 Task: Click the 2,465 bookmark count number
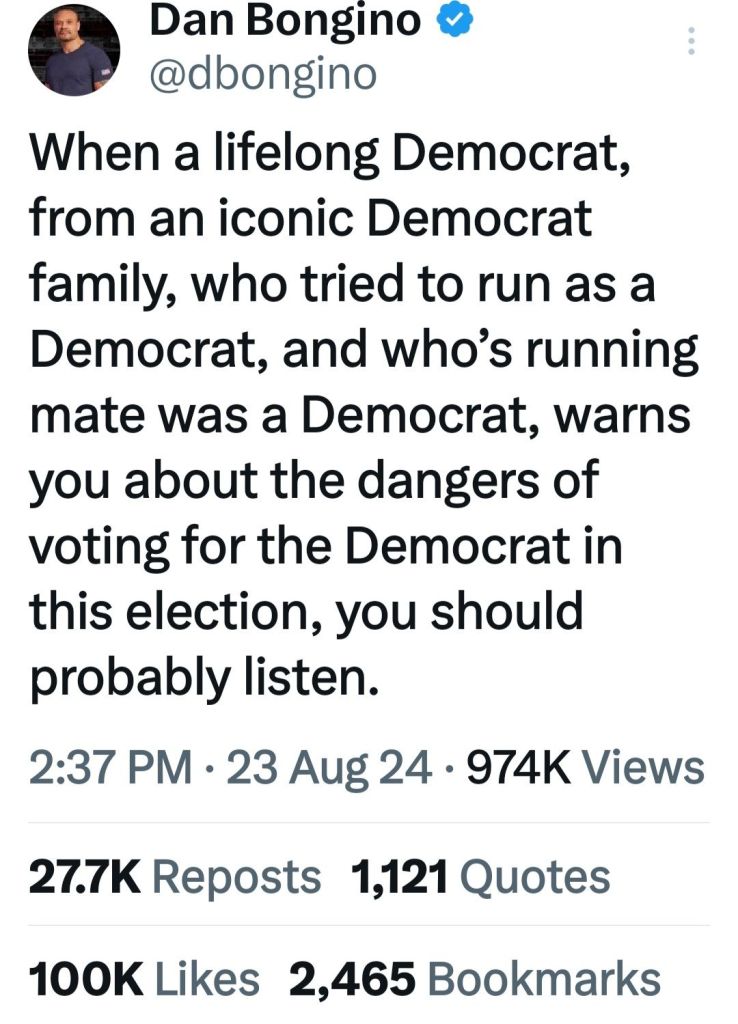point(352,979)
